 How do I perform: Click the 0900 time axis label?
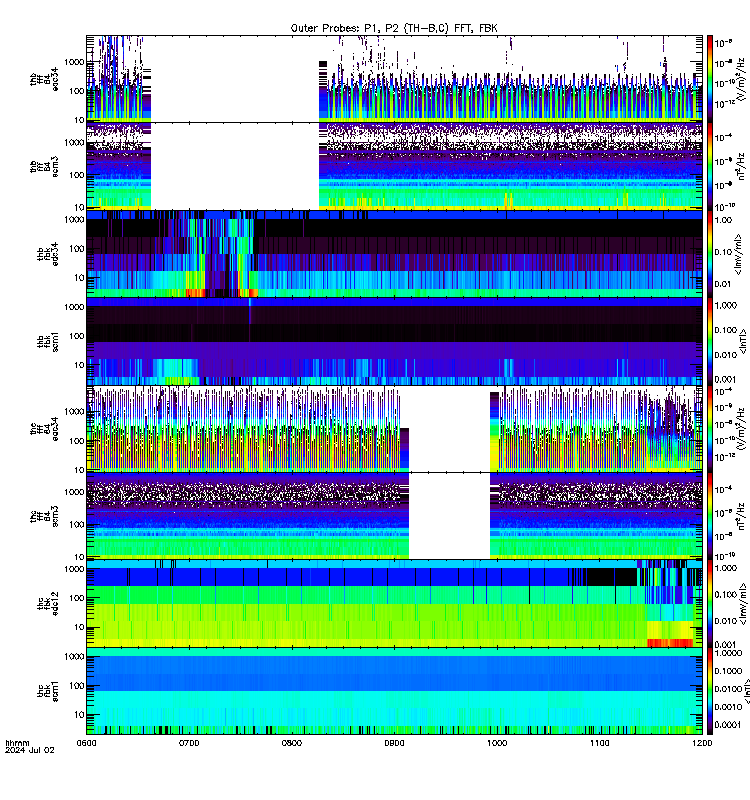(394, 743)
